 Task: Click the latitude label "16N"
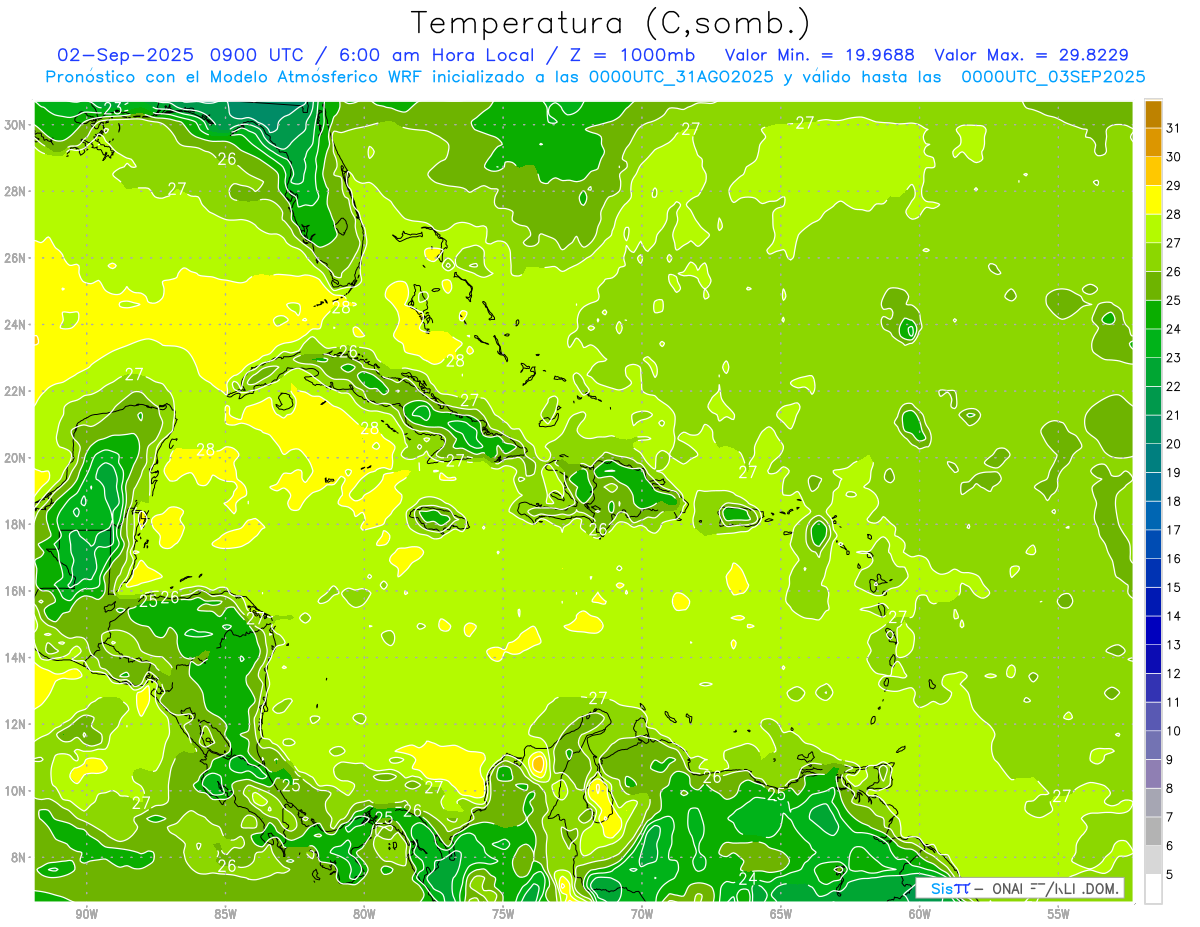[x=15, y=591]
